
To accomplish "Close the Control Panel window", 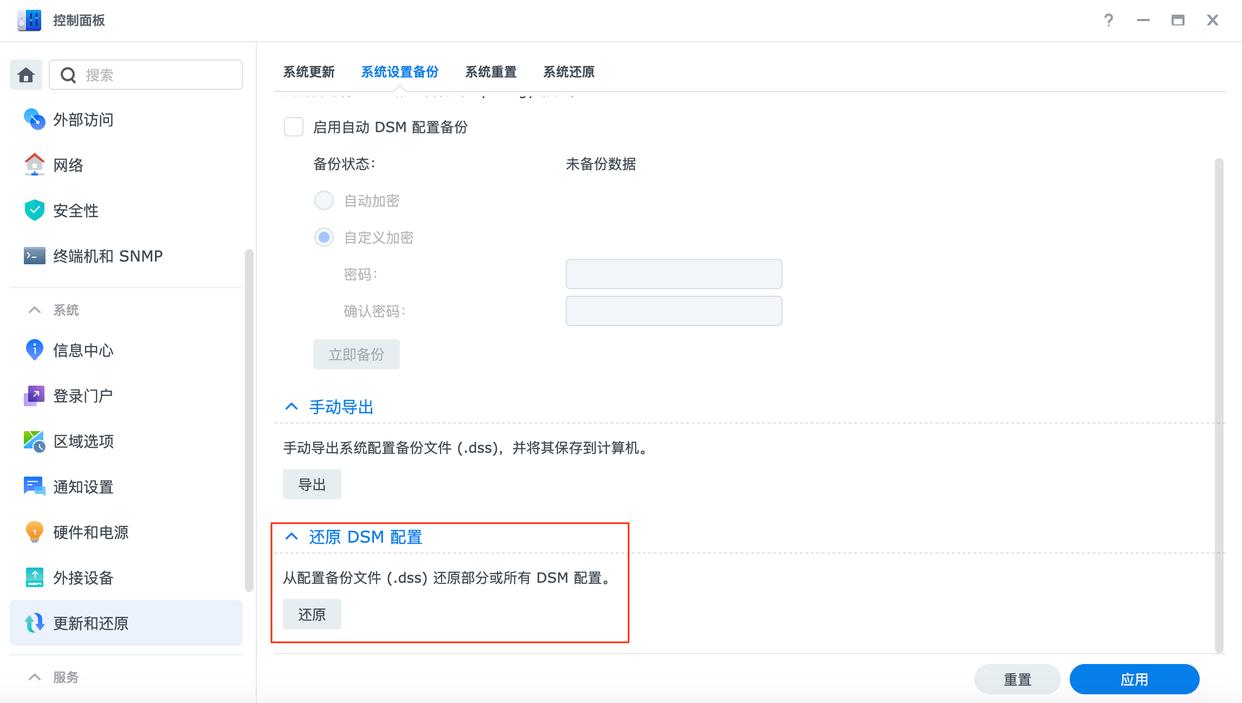I will coord(1212,20).
